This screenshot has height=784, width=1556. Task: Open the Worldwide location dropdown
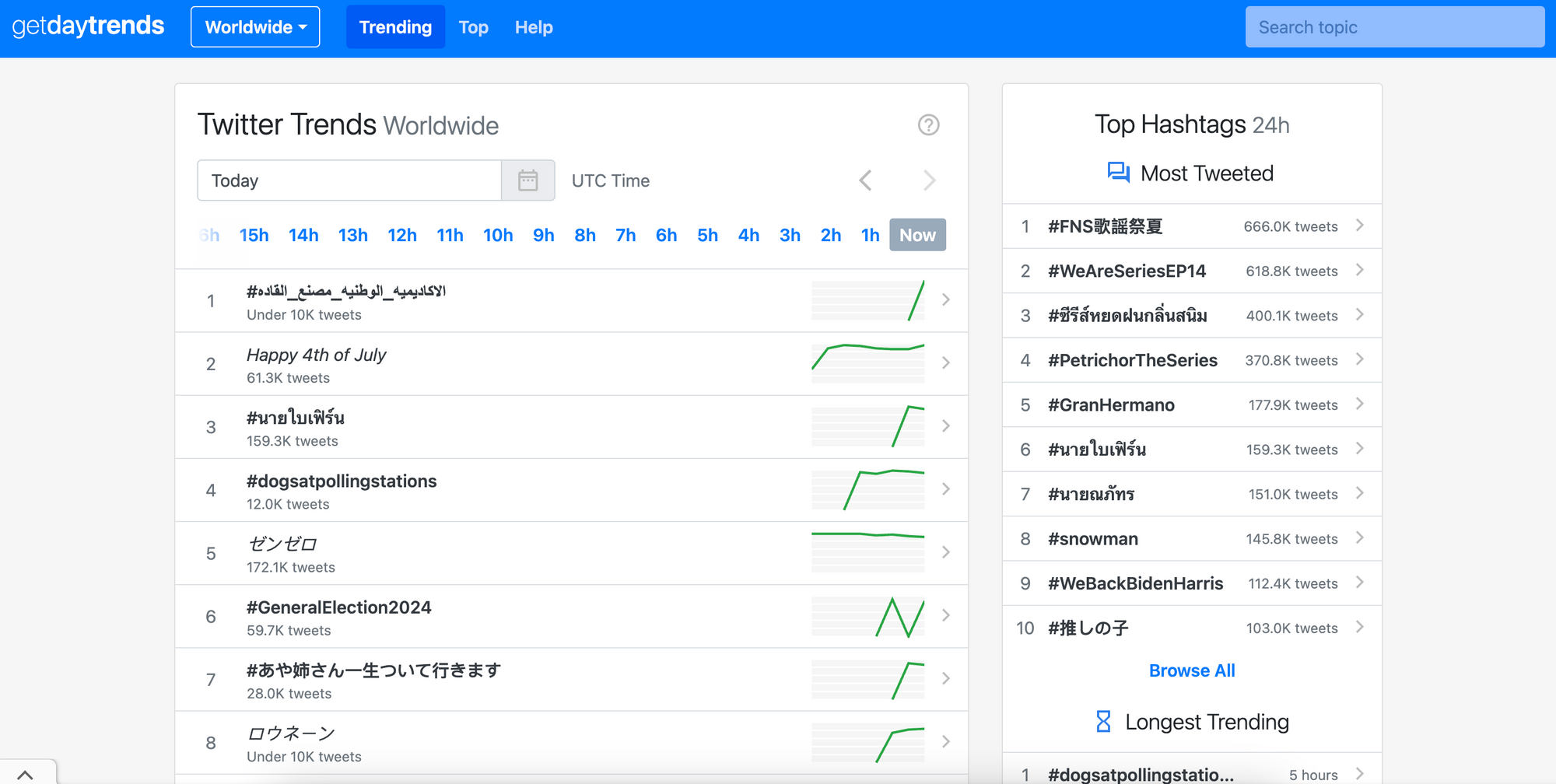(254, 26)
